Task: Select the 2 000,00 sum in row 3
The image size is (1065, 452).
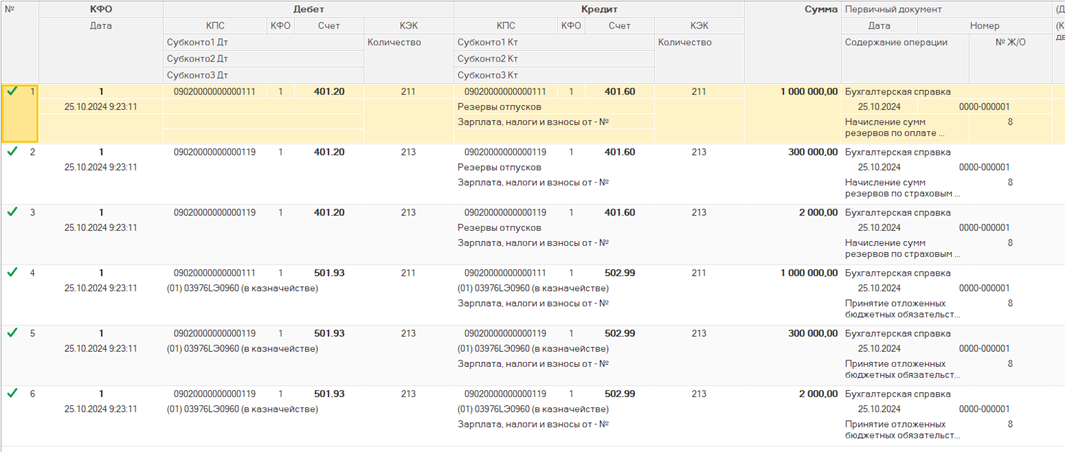Action: click(818, 213)
